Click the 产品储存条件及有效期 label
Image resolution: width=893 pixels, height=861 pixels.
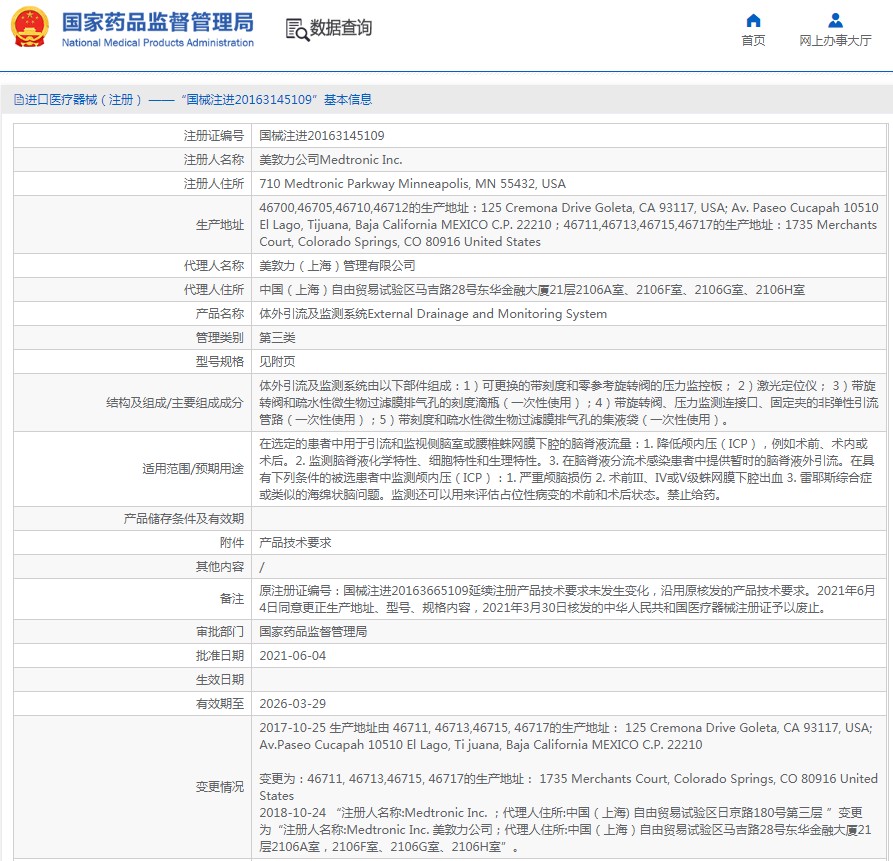click(184, 519)
